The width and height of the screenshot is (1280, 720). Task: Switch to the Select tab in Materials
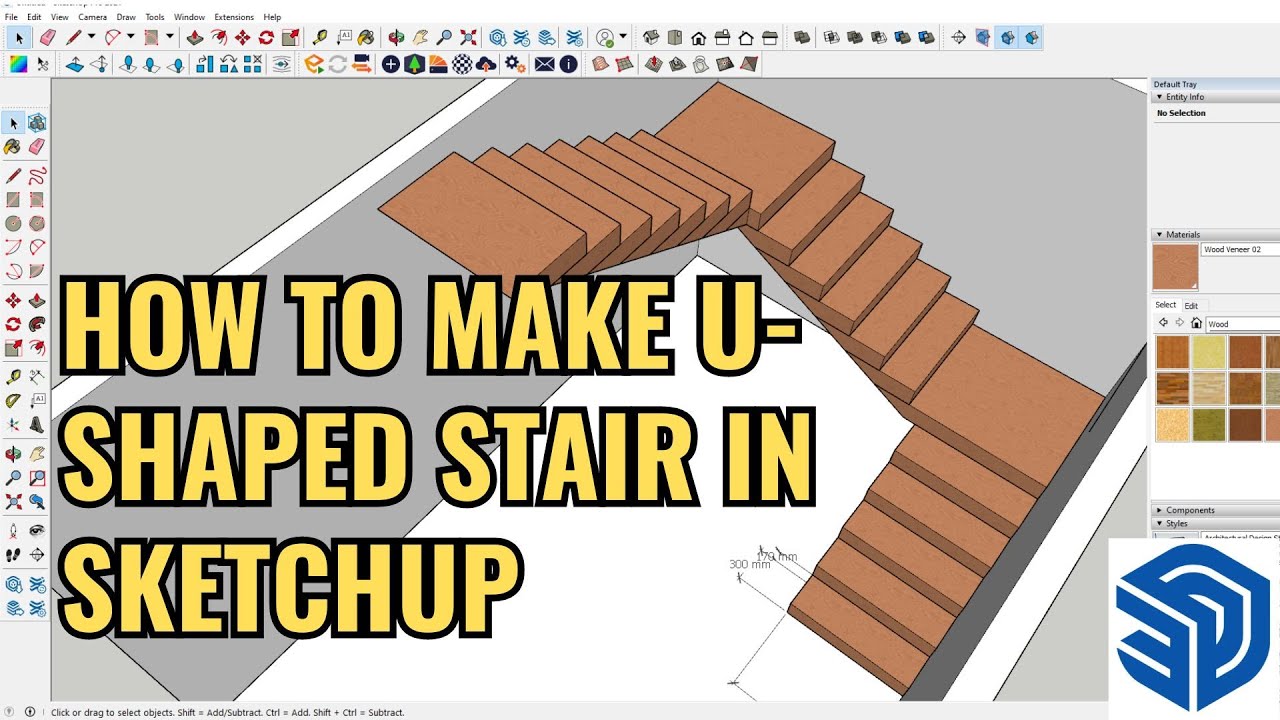tap(1166, 305)
